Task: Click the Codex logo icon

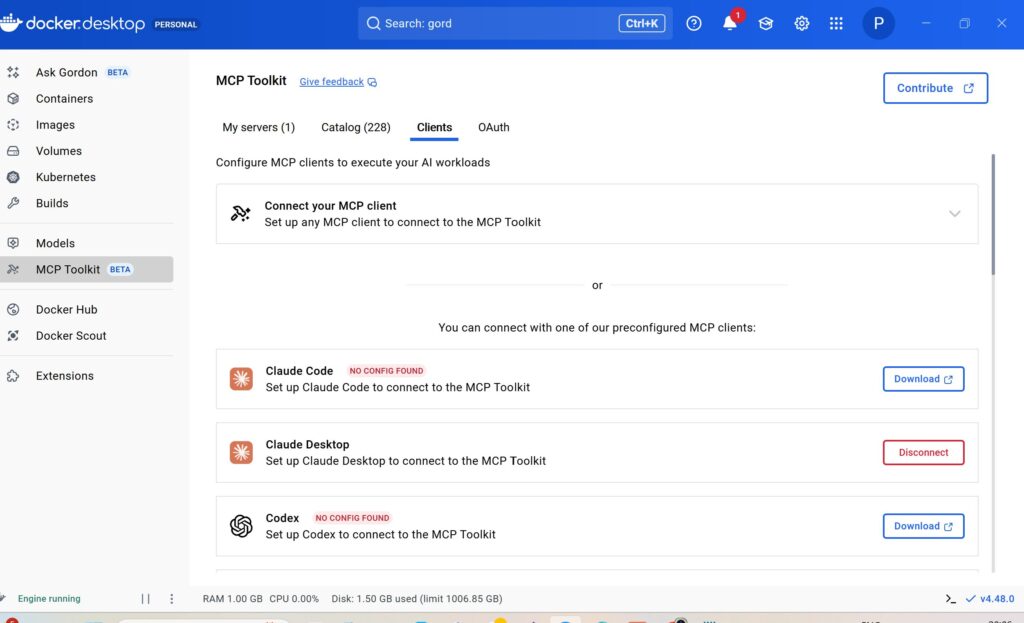Action: pyautogui.click(x=241, y=526)
